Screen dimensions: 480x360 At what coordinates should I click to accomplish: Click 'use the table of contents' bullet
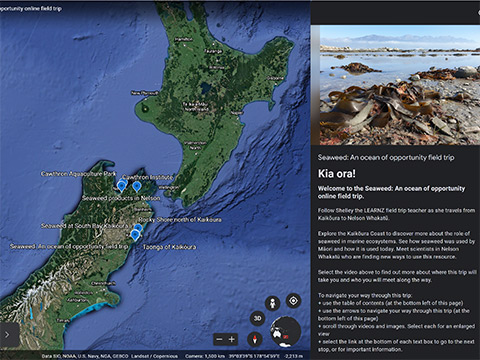click(x=390, y=303)
